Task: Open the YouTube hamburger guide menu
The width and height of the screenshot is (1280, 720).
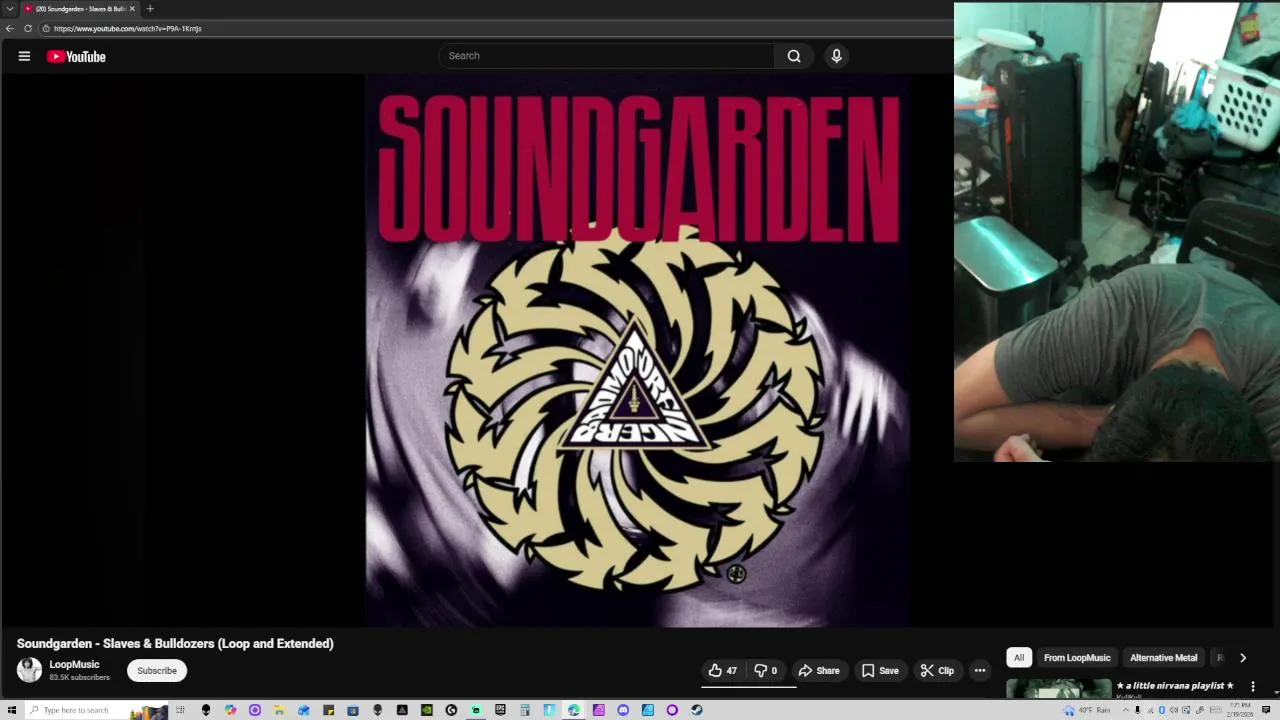Action: (x=24, y=56)
